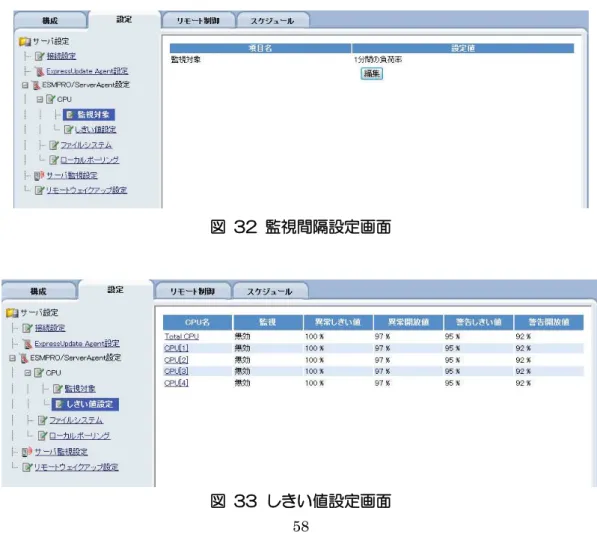Image resolution: width=597 pixels, height=535 pixels.
Task: Click 監視対象 icon in Figure 33 tree
Action: coord(57,389)
